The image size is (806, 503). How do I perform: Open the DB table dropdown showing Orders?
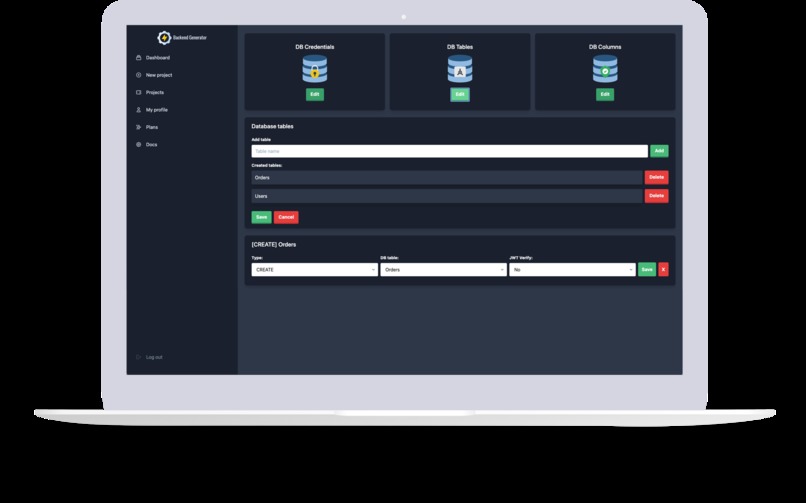pyautogui.click(x=444, y=270)
